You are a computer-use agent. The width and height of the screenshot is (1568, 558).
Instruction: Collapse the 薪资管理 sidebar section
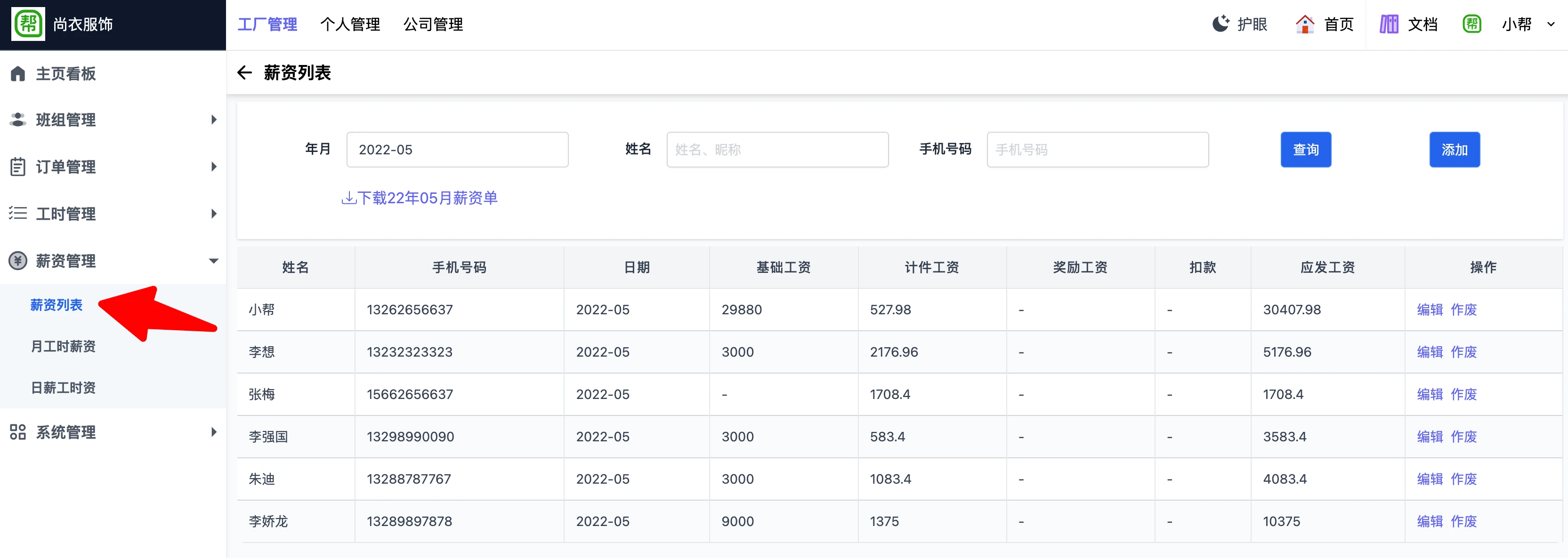[x=214, y=261]
